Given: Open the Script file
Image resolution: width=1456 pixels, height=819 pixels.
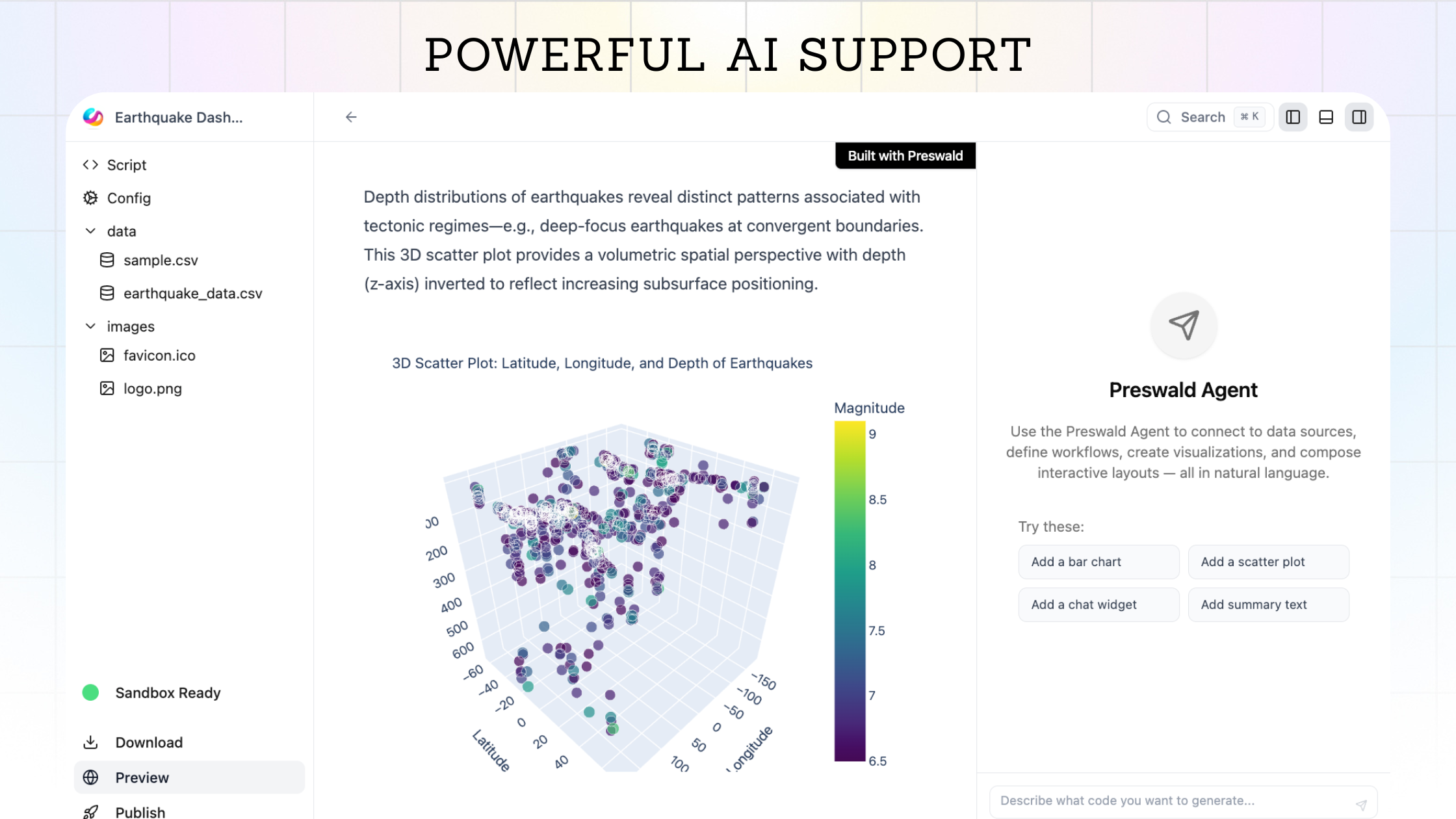Looking at the screenshot, I should click(x=127, y=165).
